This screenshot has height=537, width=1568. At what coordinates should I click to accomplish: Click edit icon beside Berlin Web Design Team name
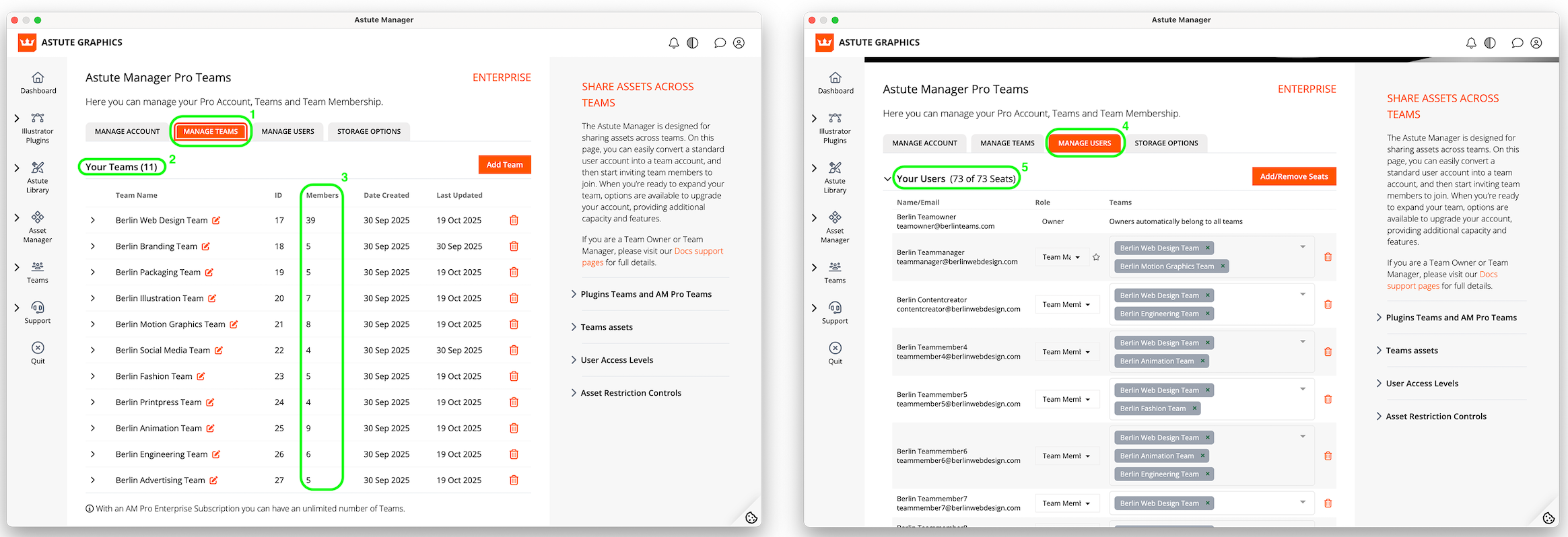(x=216, y=221)
